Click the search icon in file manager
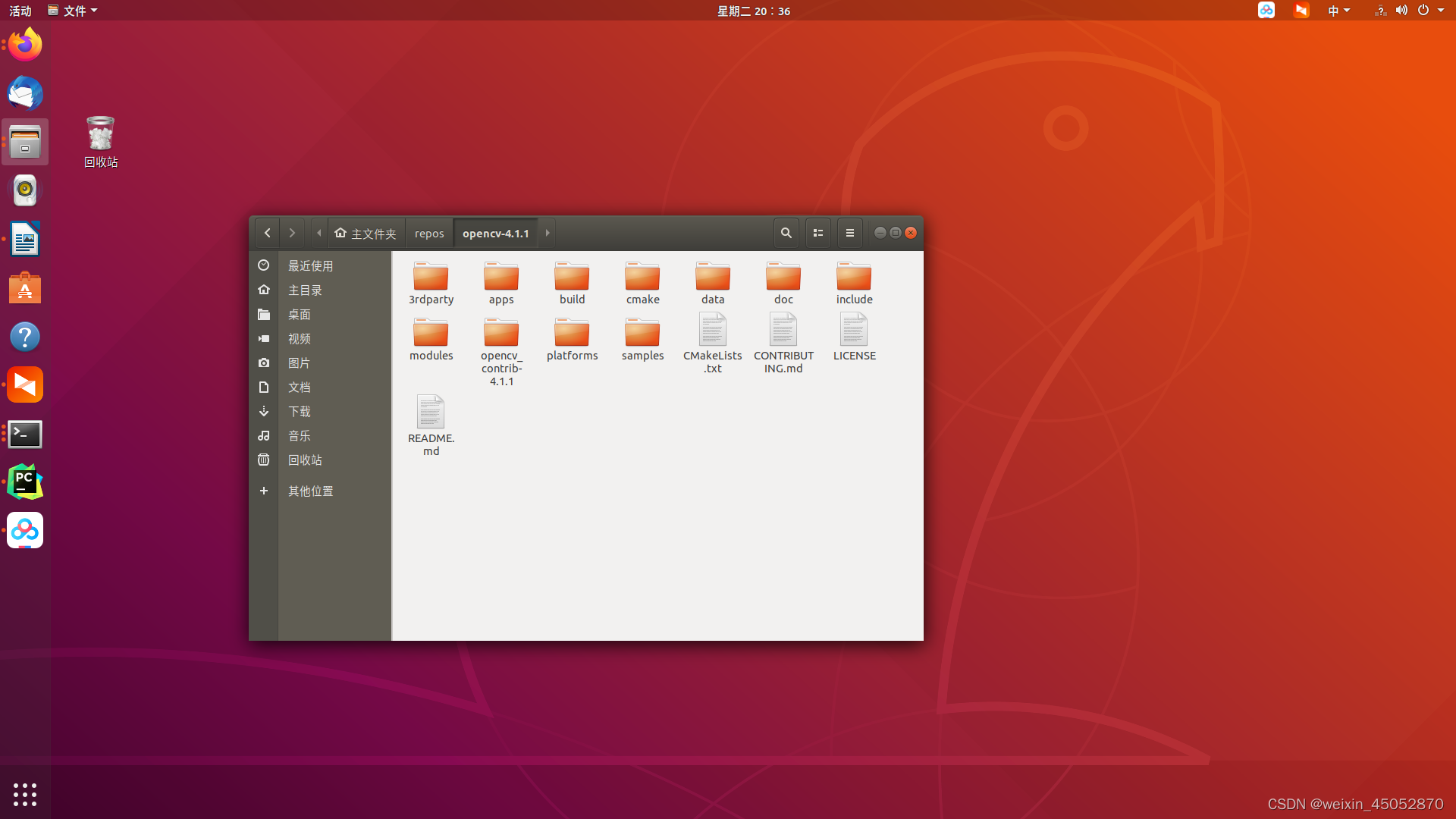This screenshot has width=1456, height=819. click(x=786, y=233)
